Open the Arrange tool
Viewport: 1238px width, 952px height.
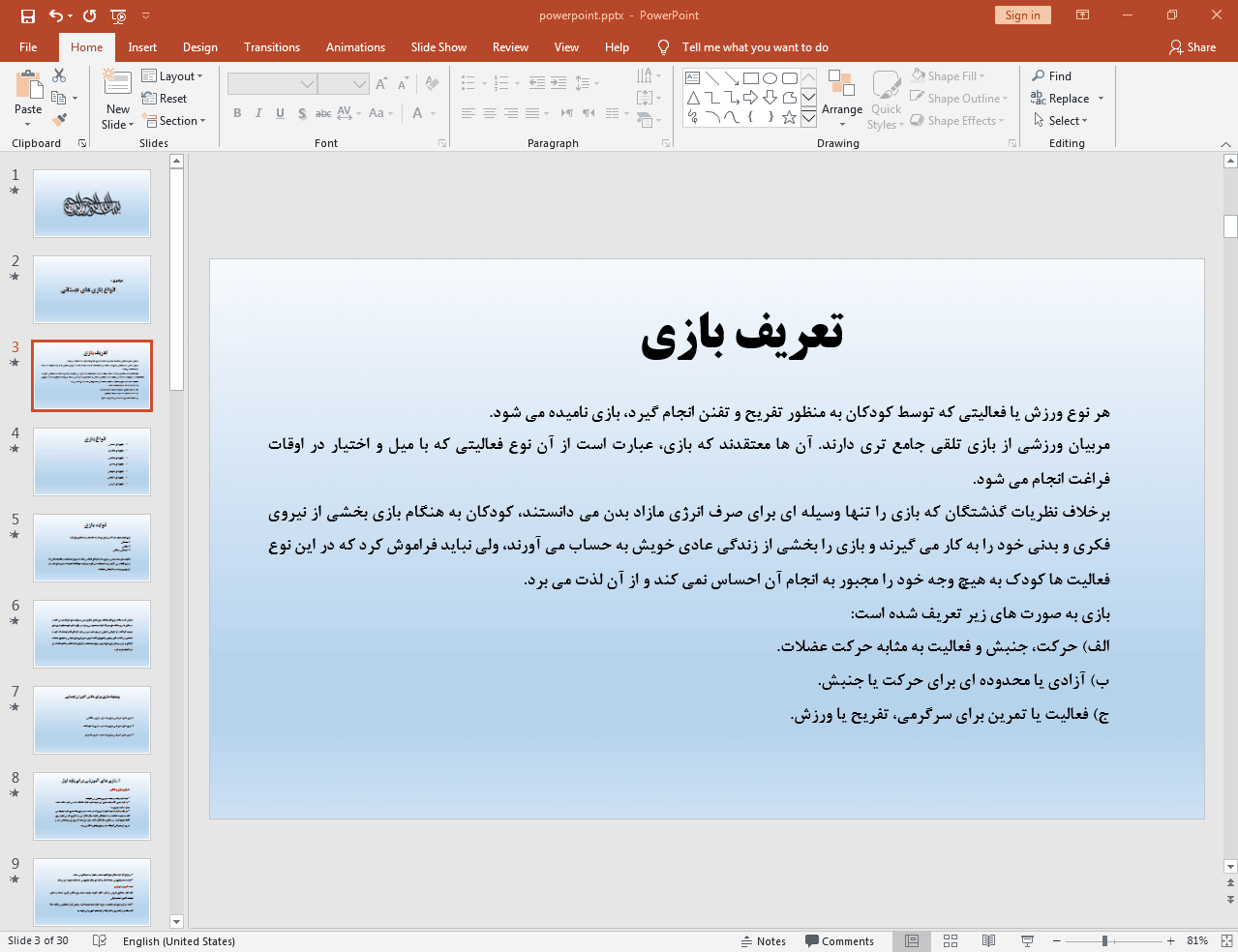pos(841,98)
